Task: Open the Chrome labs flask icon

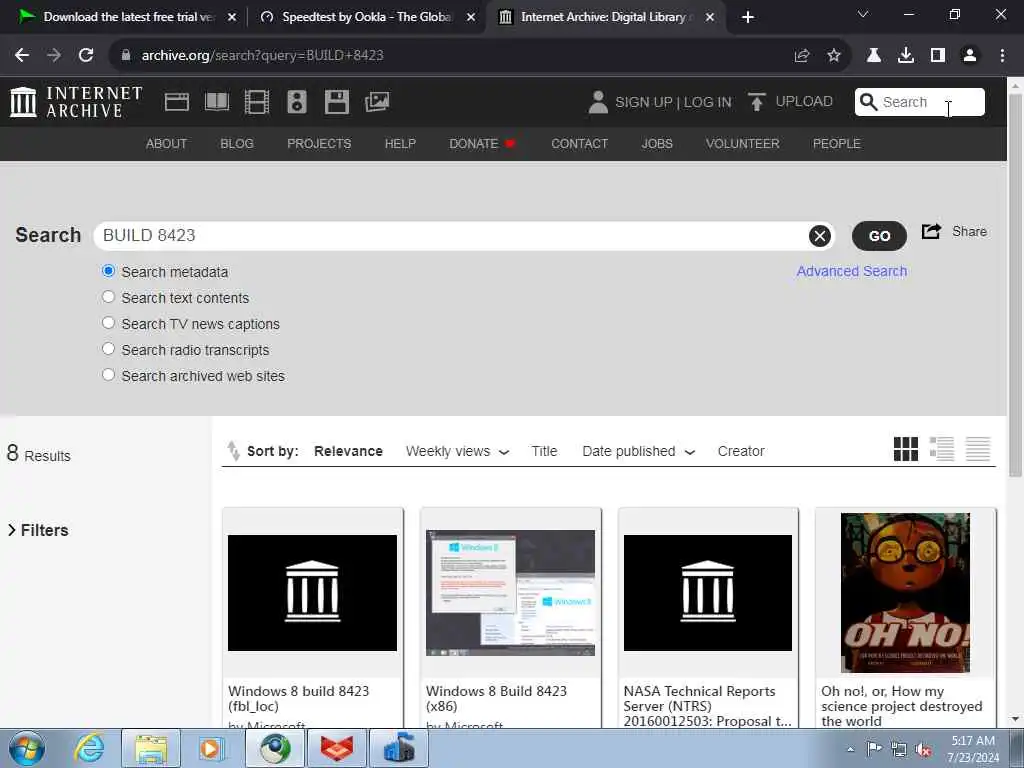Action: click(x=874, y=56)
